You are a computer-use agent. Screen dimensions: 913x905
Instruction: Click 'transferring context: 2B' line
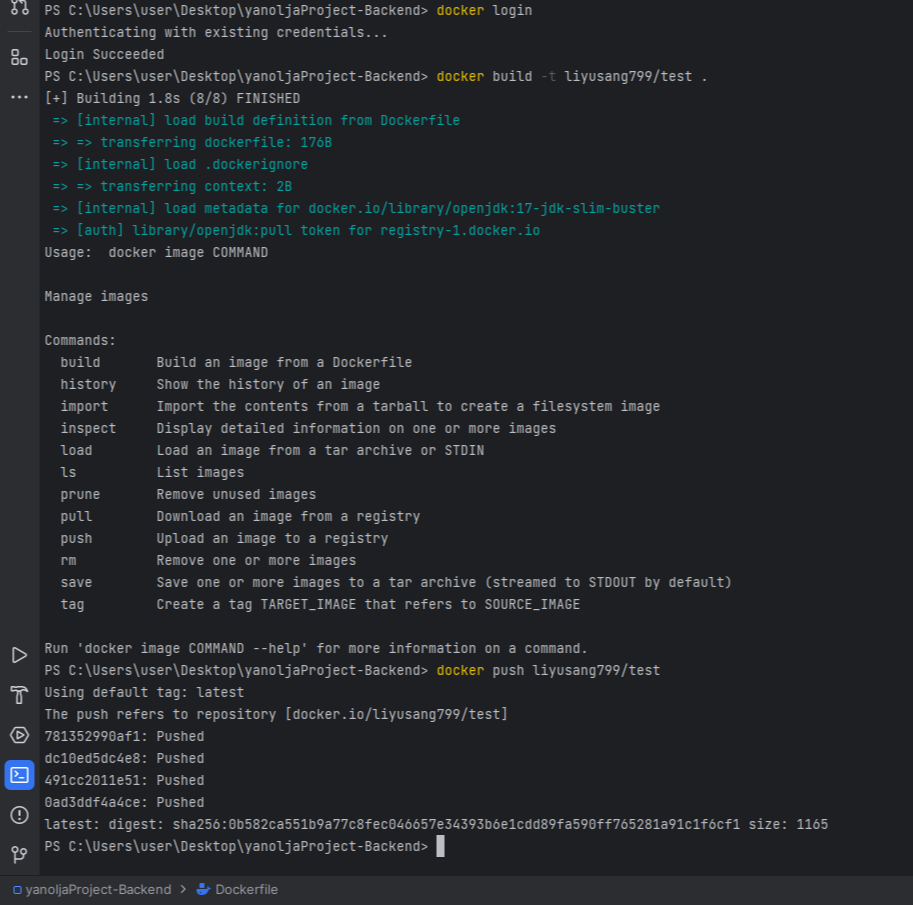point(172,186)
